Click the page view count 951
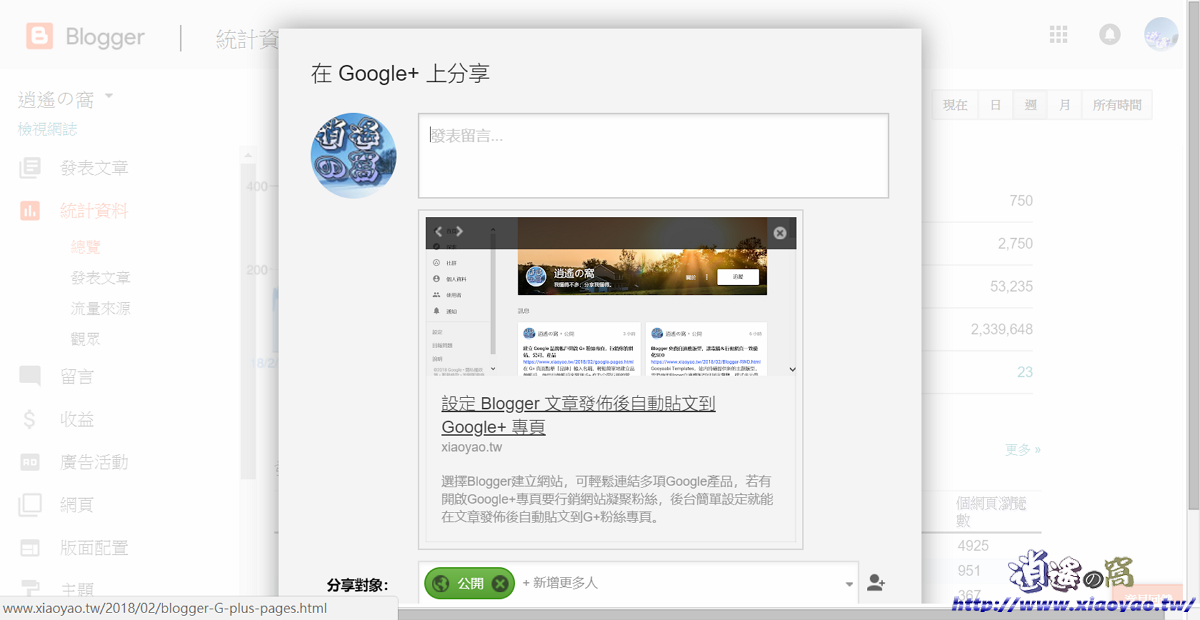Screen dimensions: 1200x620 969,571
